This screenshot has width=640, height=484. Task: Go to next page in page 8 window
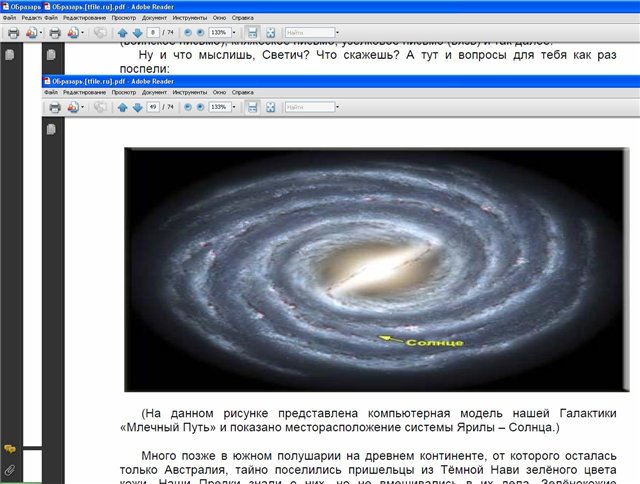(138, 33)
